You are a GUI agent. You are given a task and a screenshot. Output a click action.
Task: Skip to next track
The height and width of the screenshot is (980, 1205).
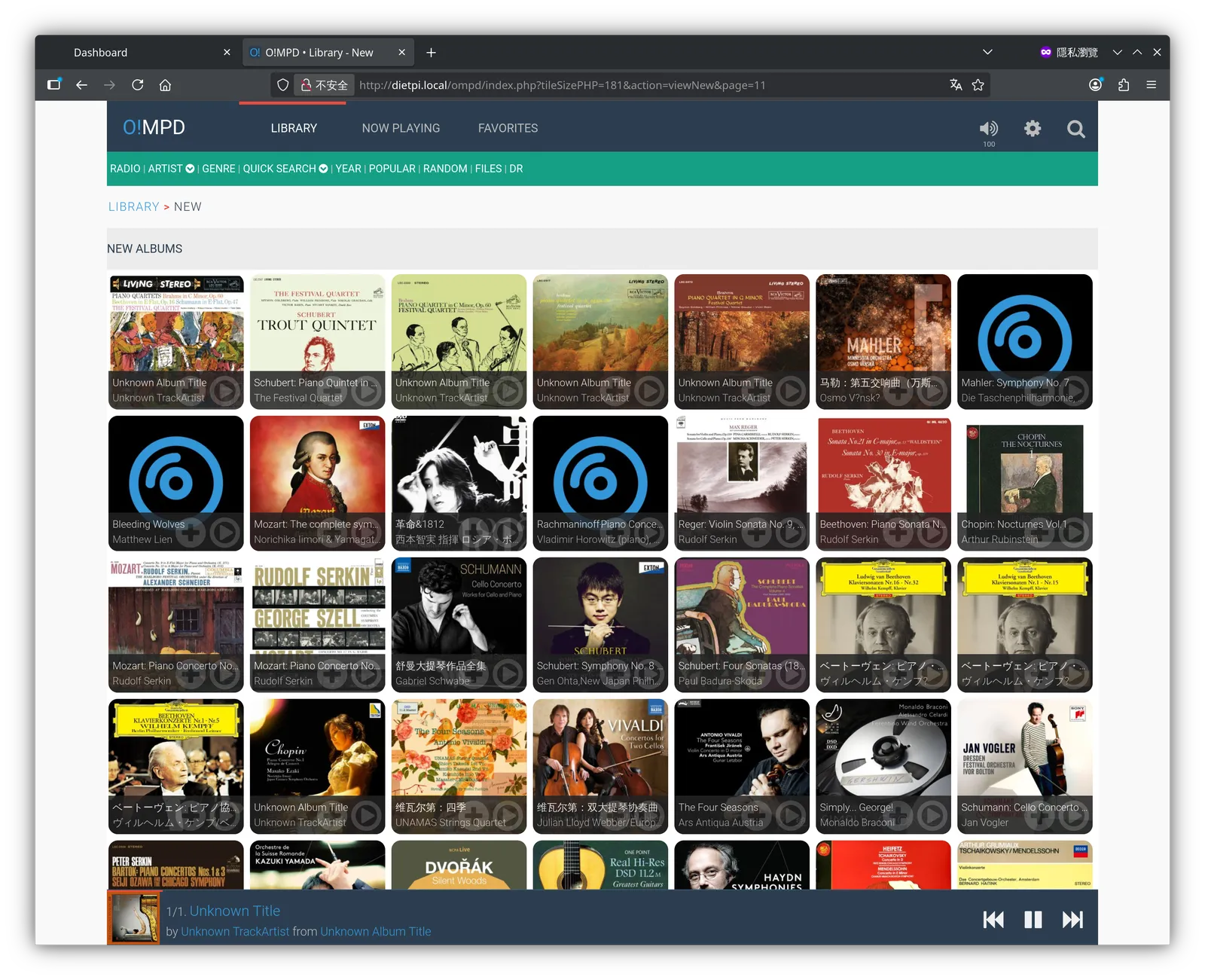1072,919
